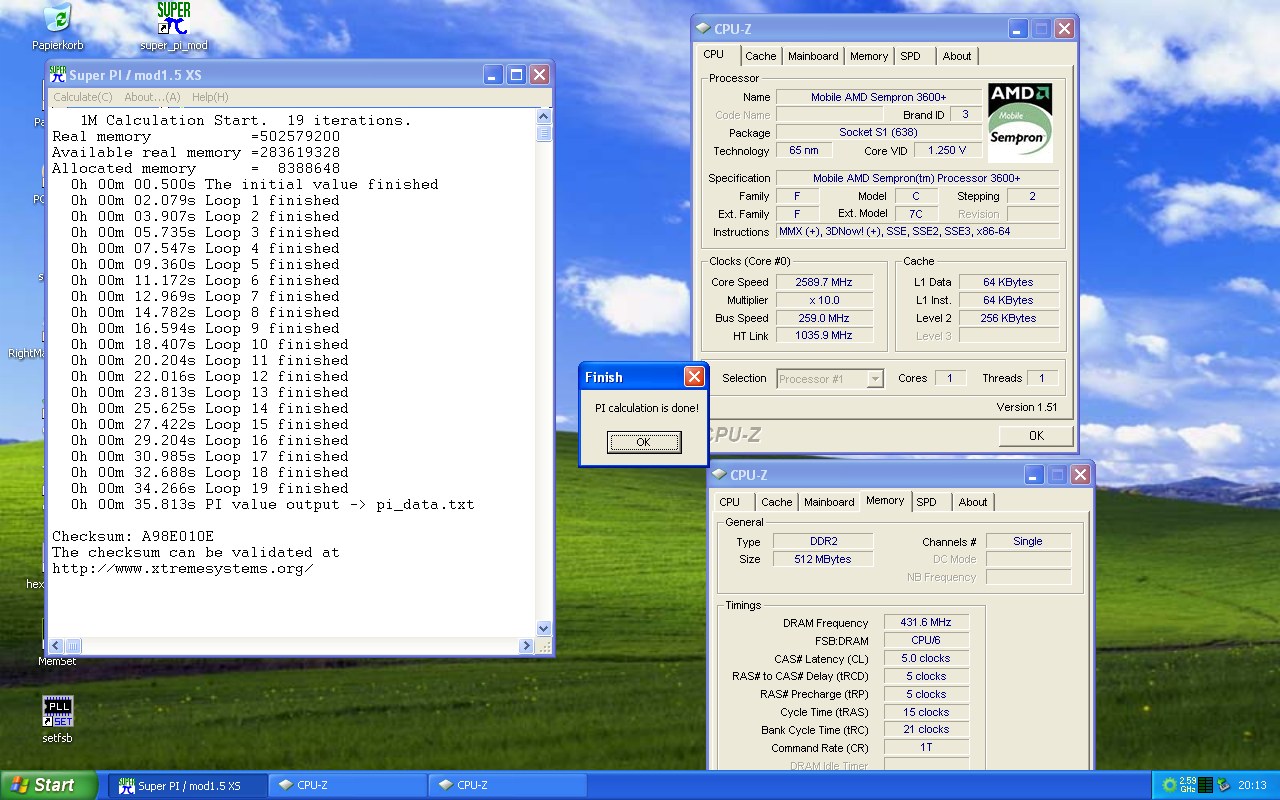The height and width of the screenshot is (800, 1280).
Task: Minimize the Super PI window
Action: pos(493,75)
